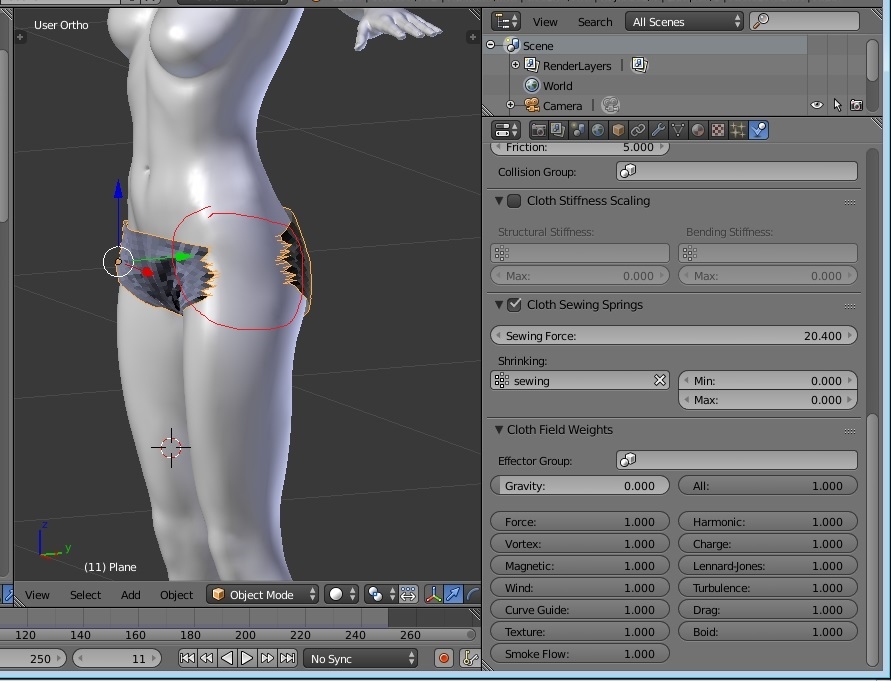Open the World properties tab (globe icon)

598,130
